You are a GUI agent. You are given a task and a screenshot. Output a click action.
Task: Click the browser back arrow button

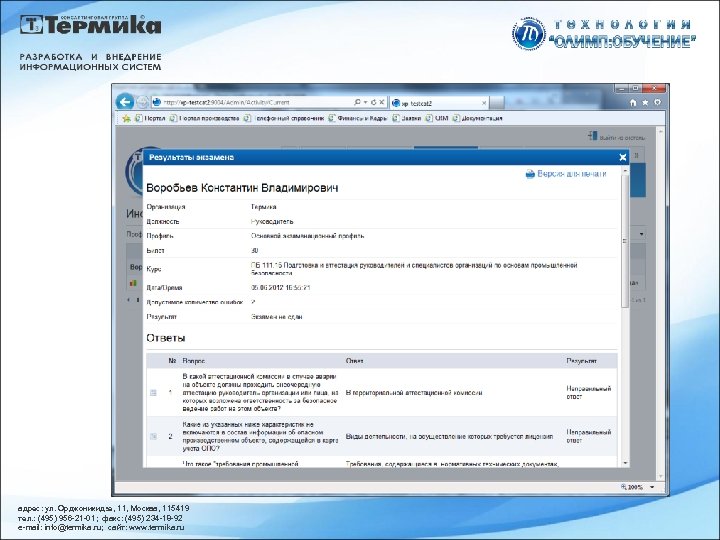(125, 102)
